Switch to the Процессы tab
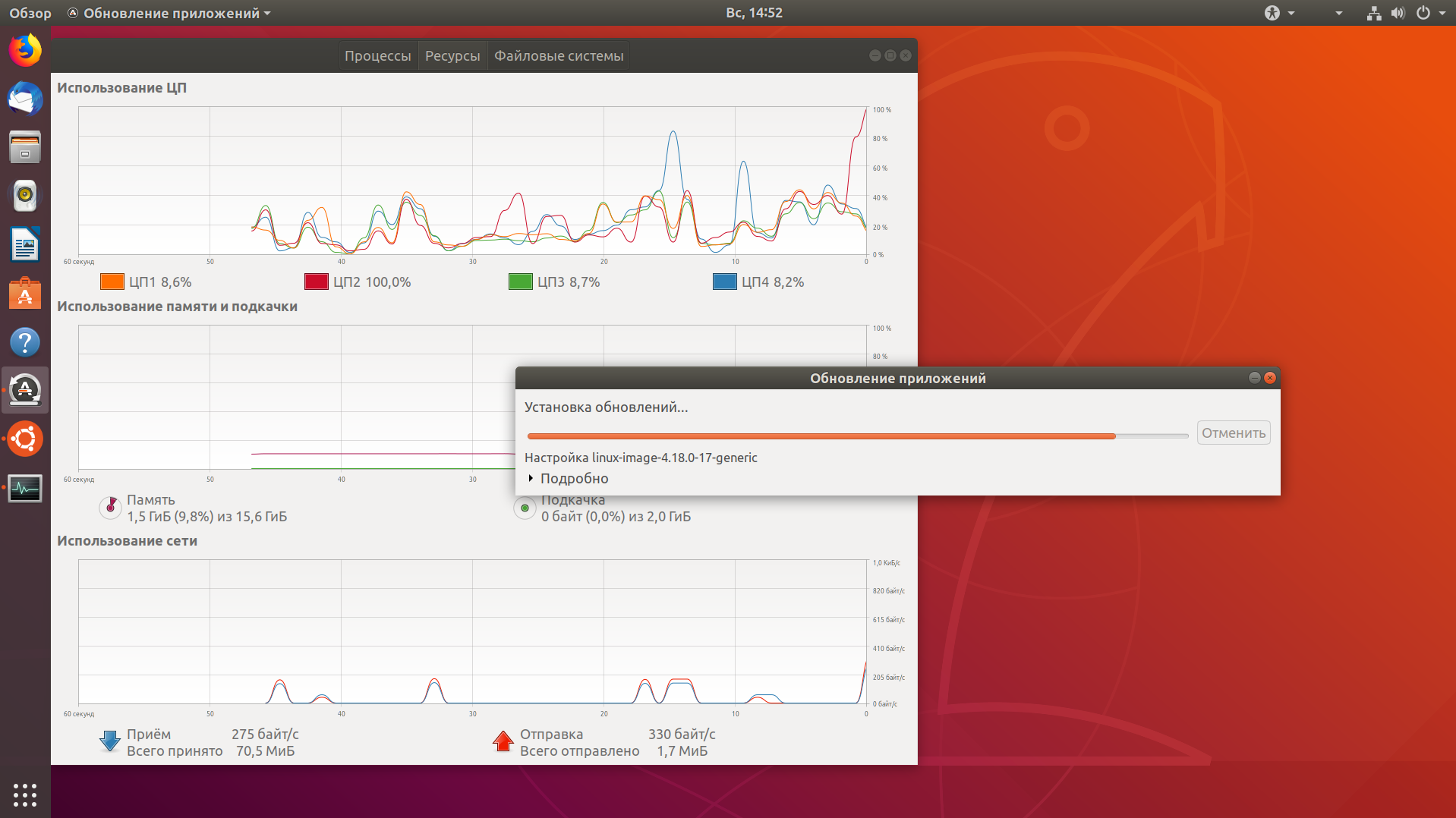This screenshot has width=1456, height=818. (377, 56)
